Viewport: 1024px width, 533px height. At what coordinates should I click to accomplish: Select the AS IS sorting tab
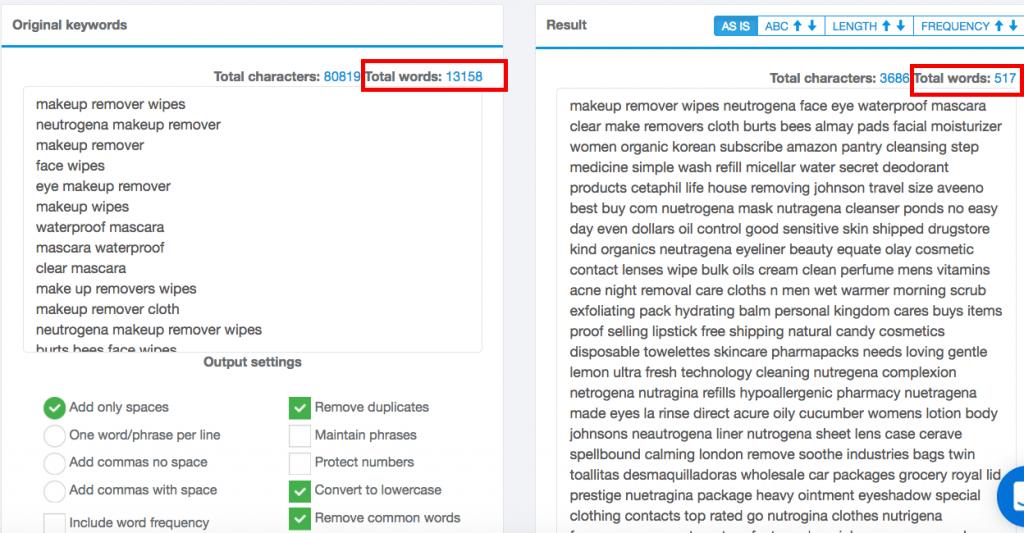point(735,26)
